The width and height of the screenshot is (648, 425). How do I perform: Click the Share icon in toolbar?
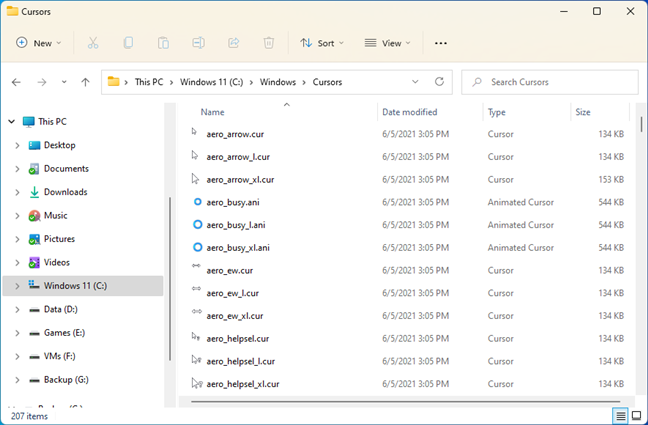[234, 43]
